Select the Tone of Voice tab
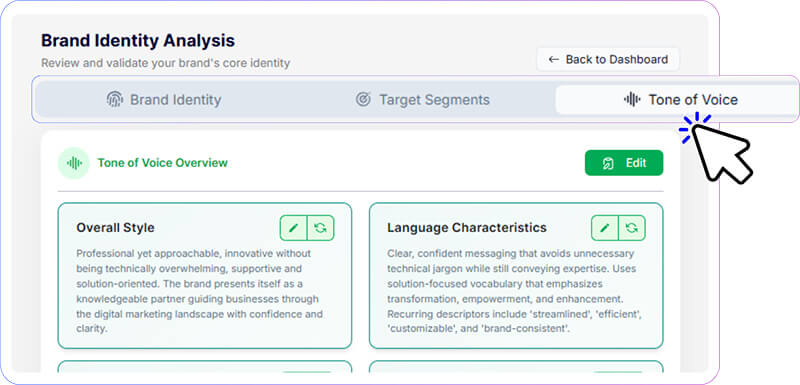800x385 pixels. [x=681, y=99]
